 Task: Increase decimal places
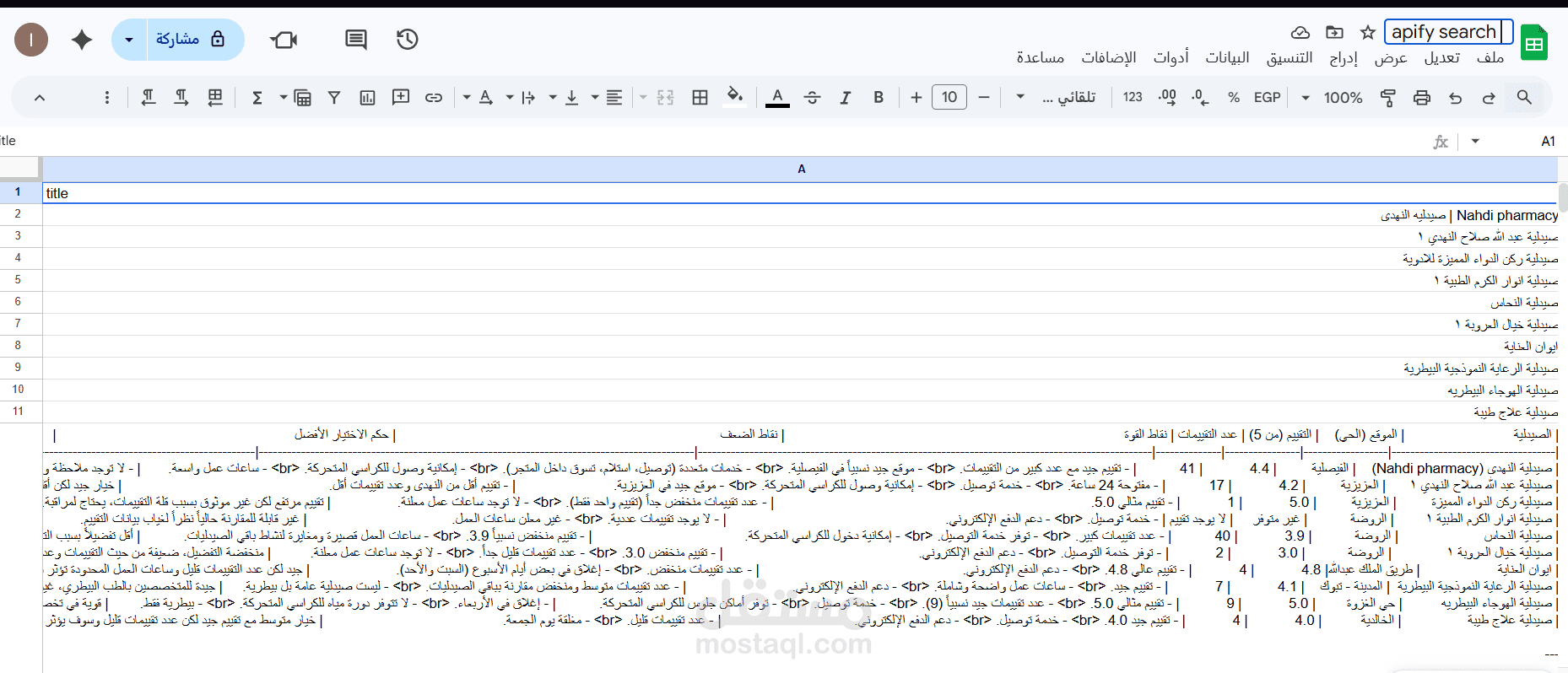tap(1167, 98)
